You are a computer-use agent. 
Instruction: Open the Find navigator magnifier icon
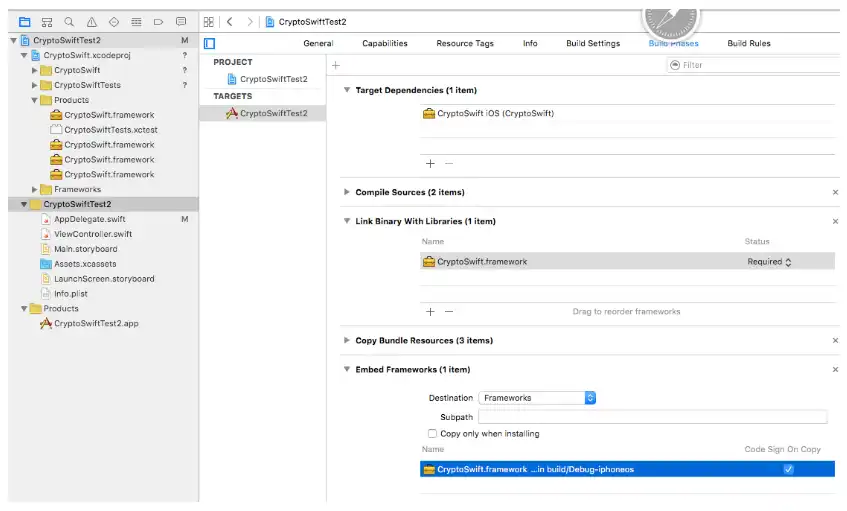coord(69,21)
